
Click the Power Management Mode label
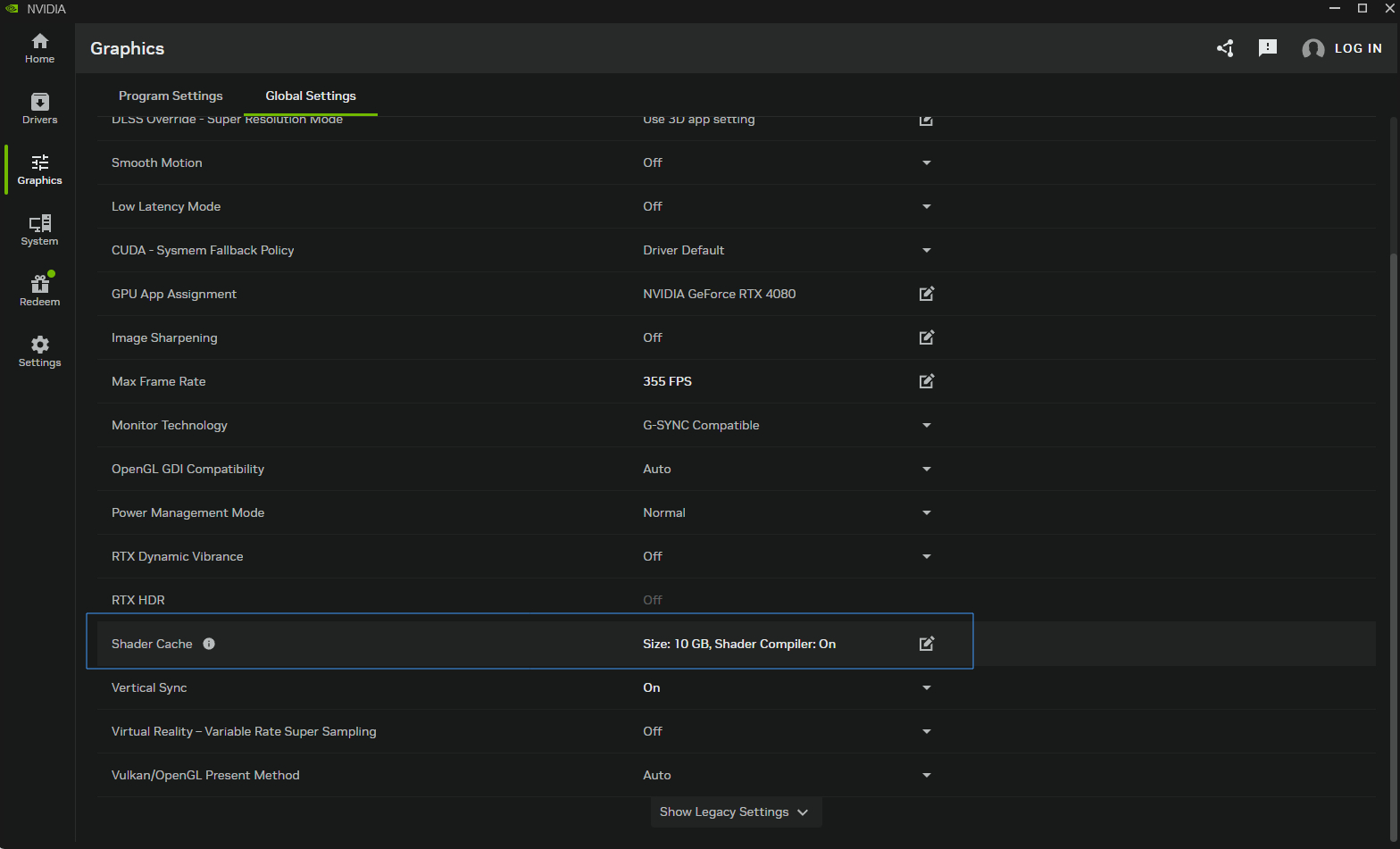187,512
